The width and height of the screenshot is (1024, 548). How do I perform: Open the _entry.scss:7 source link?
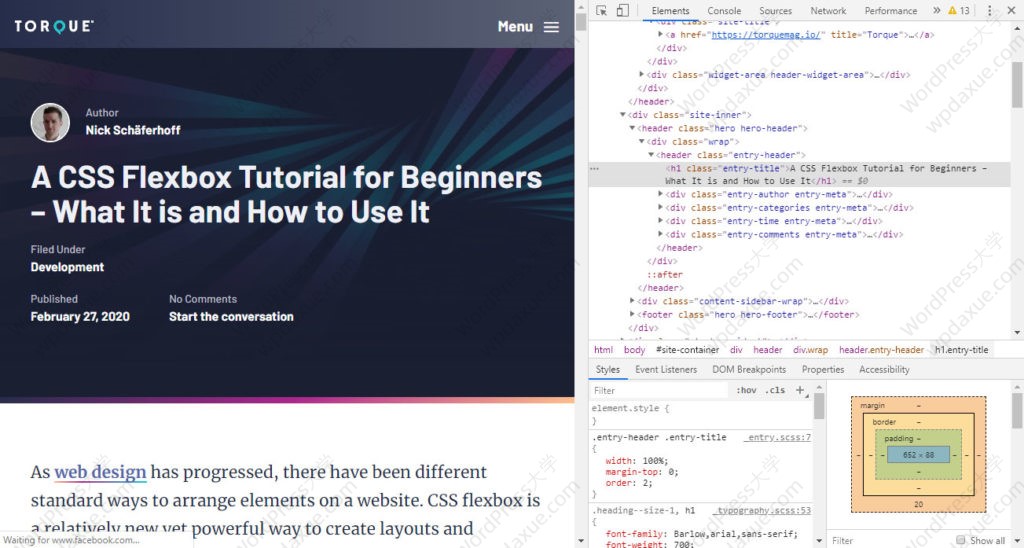coord(779,437)
